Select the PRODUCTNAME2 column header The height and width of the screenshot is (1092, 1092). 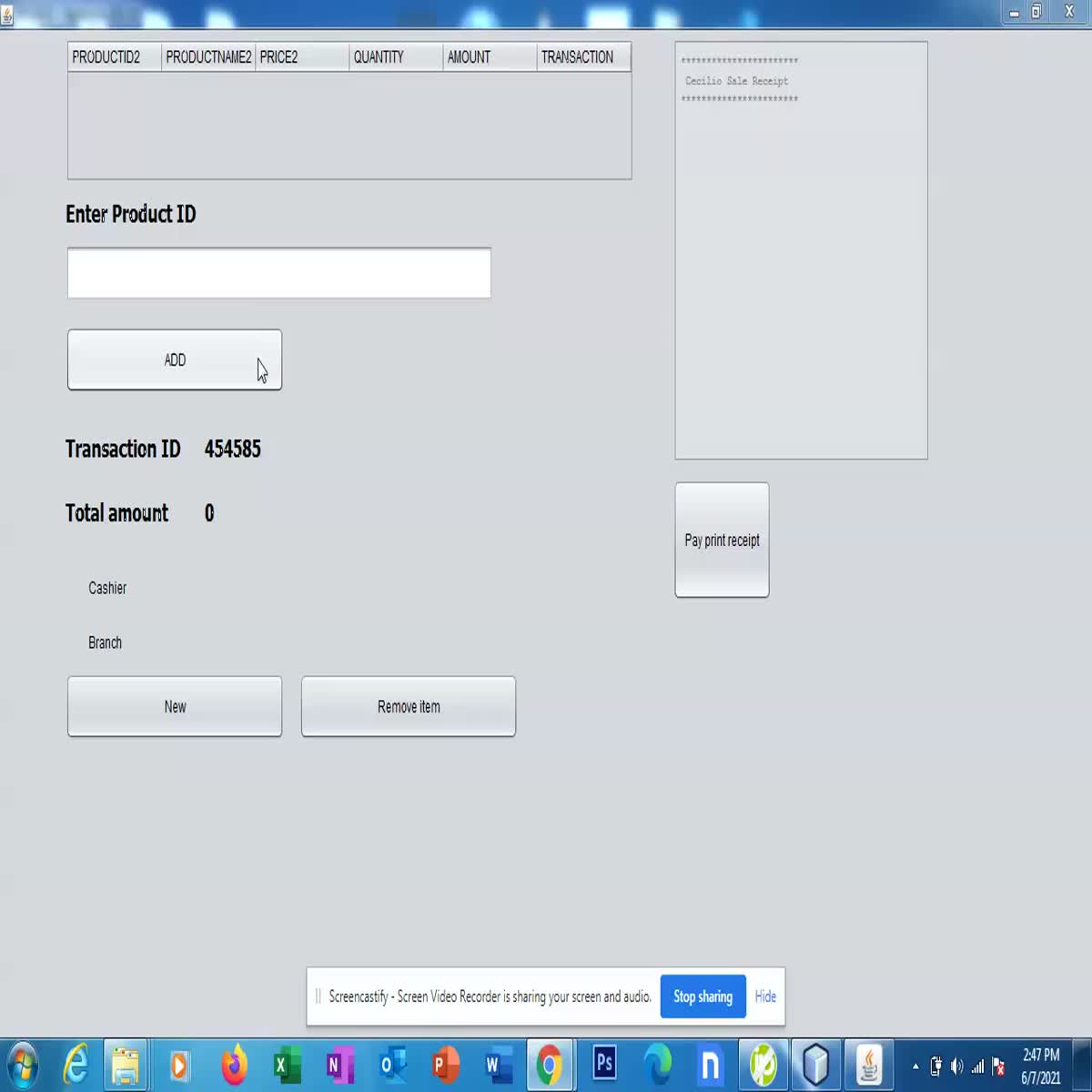click(x=208, y=56)
